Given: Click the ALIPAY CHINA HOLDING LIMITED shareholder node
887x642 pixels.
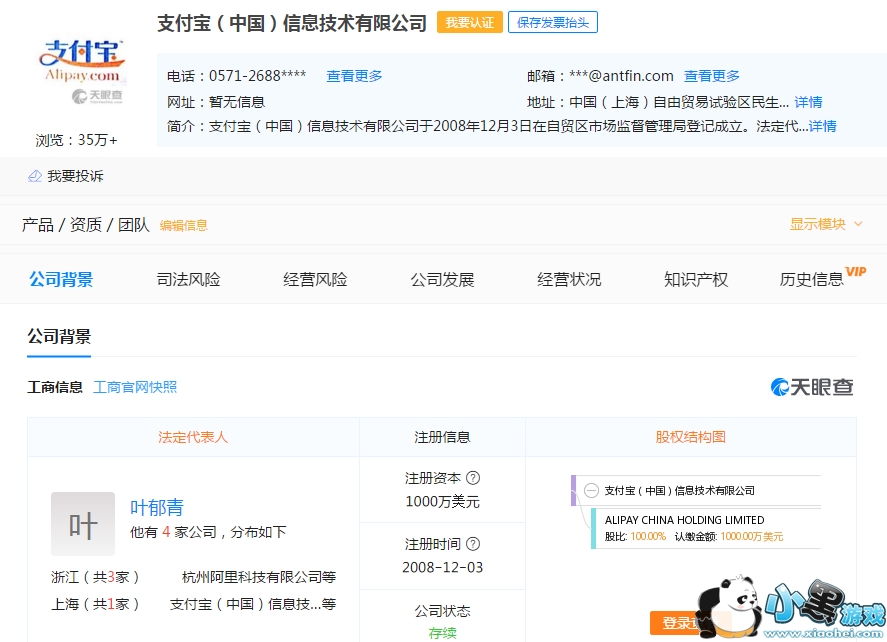Looking at the screenshot, I should tap(684, 520).
